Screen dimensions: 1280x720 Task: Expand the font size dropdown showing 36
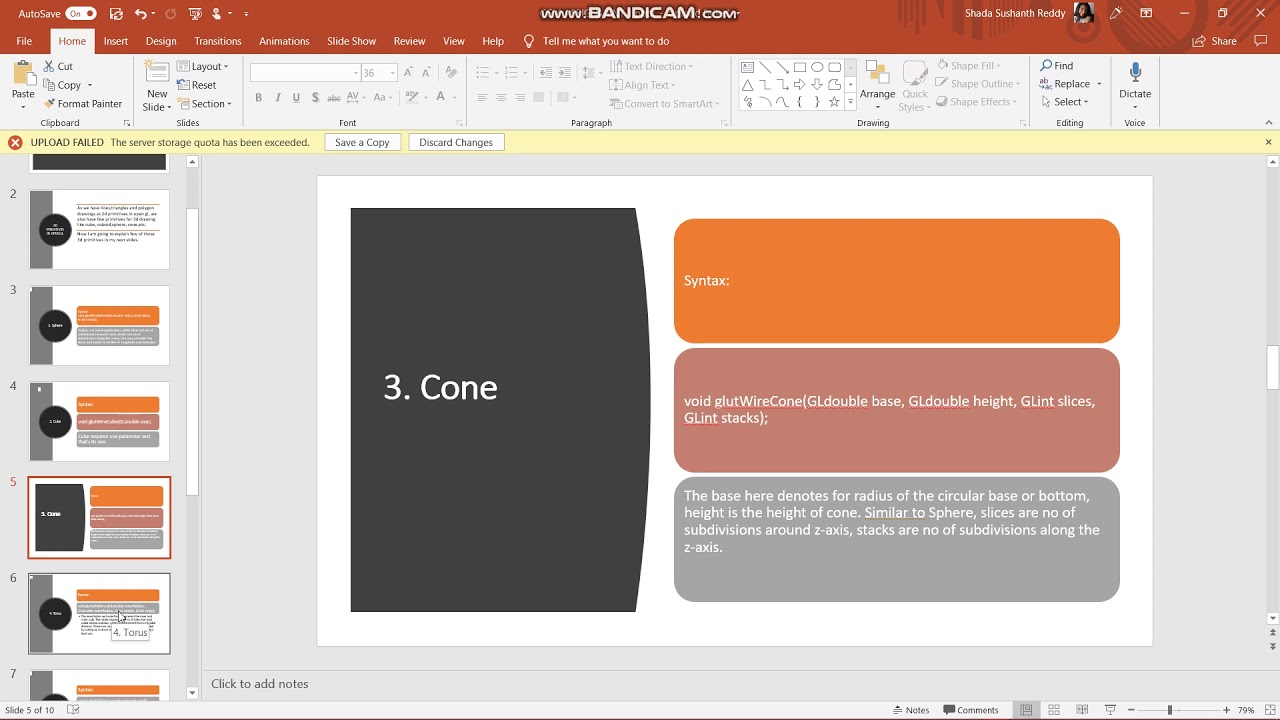[393, 73]
